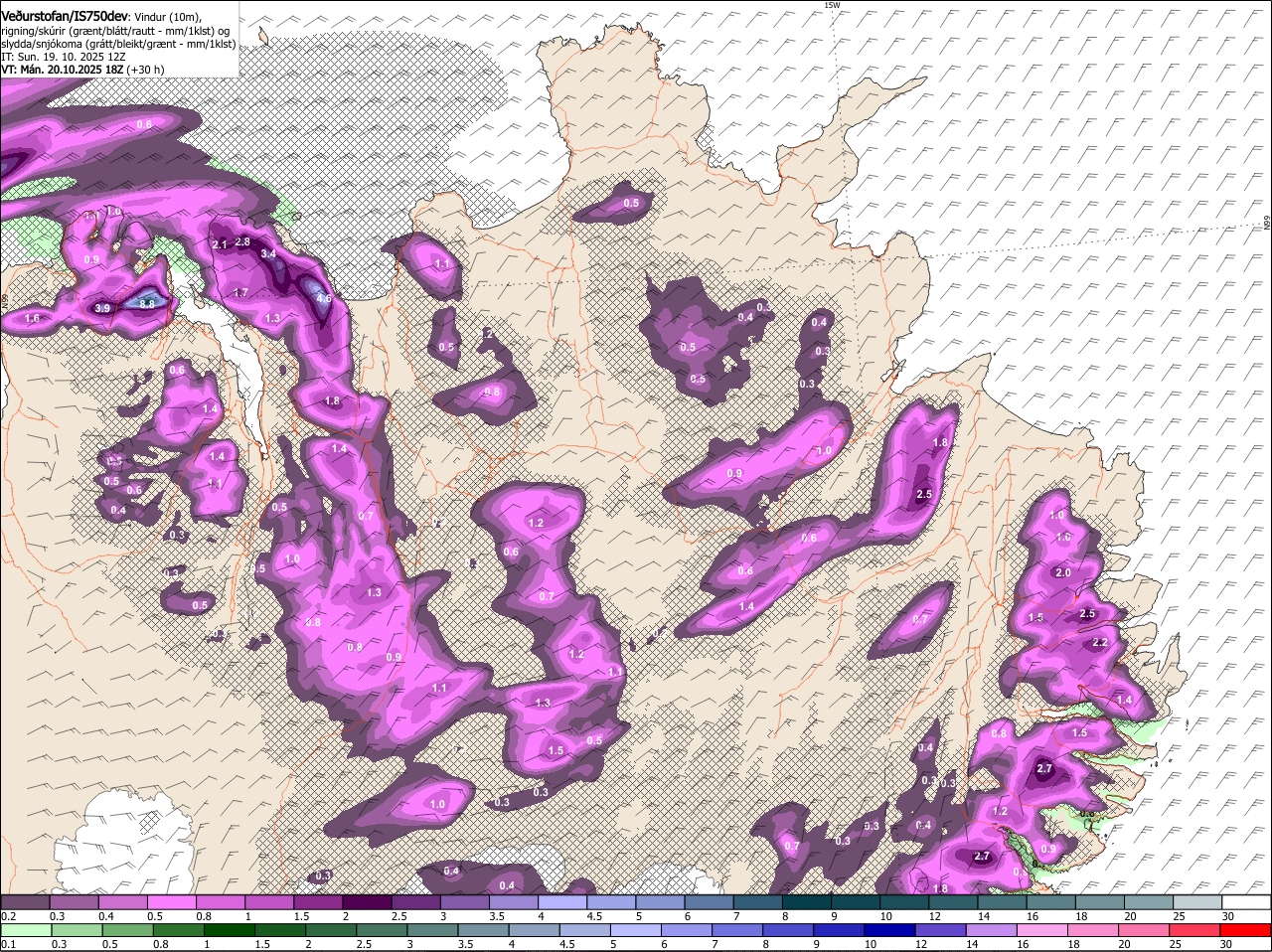1272x952 pixels.
Task: Click the 8.8 precipitation maximum on the map
Action: (x=149, y=303)
